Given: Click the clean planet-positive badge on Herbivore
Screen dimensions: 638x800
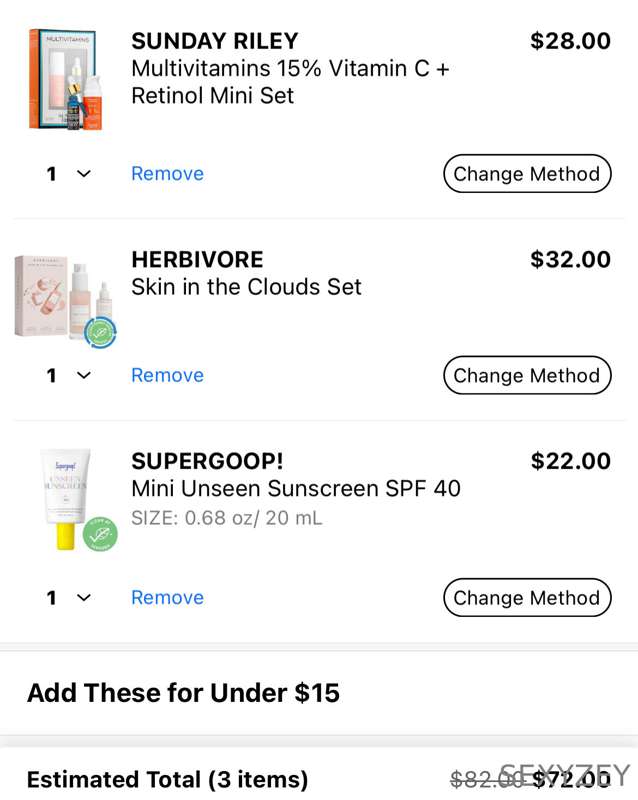Looking at the screenshot, I should [101, 332].
